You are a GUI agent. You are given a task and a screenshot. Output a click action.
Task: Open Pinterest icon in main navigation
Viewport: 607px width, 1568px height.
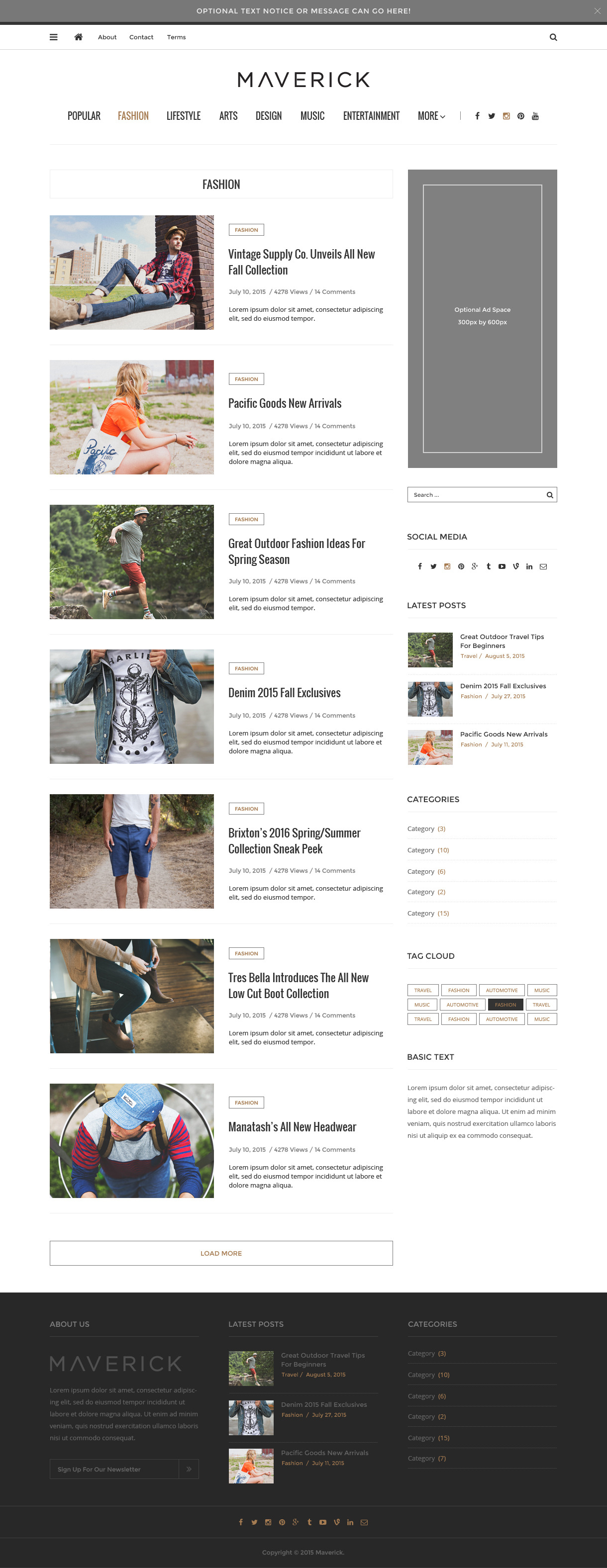[520, 116]
